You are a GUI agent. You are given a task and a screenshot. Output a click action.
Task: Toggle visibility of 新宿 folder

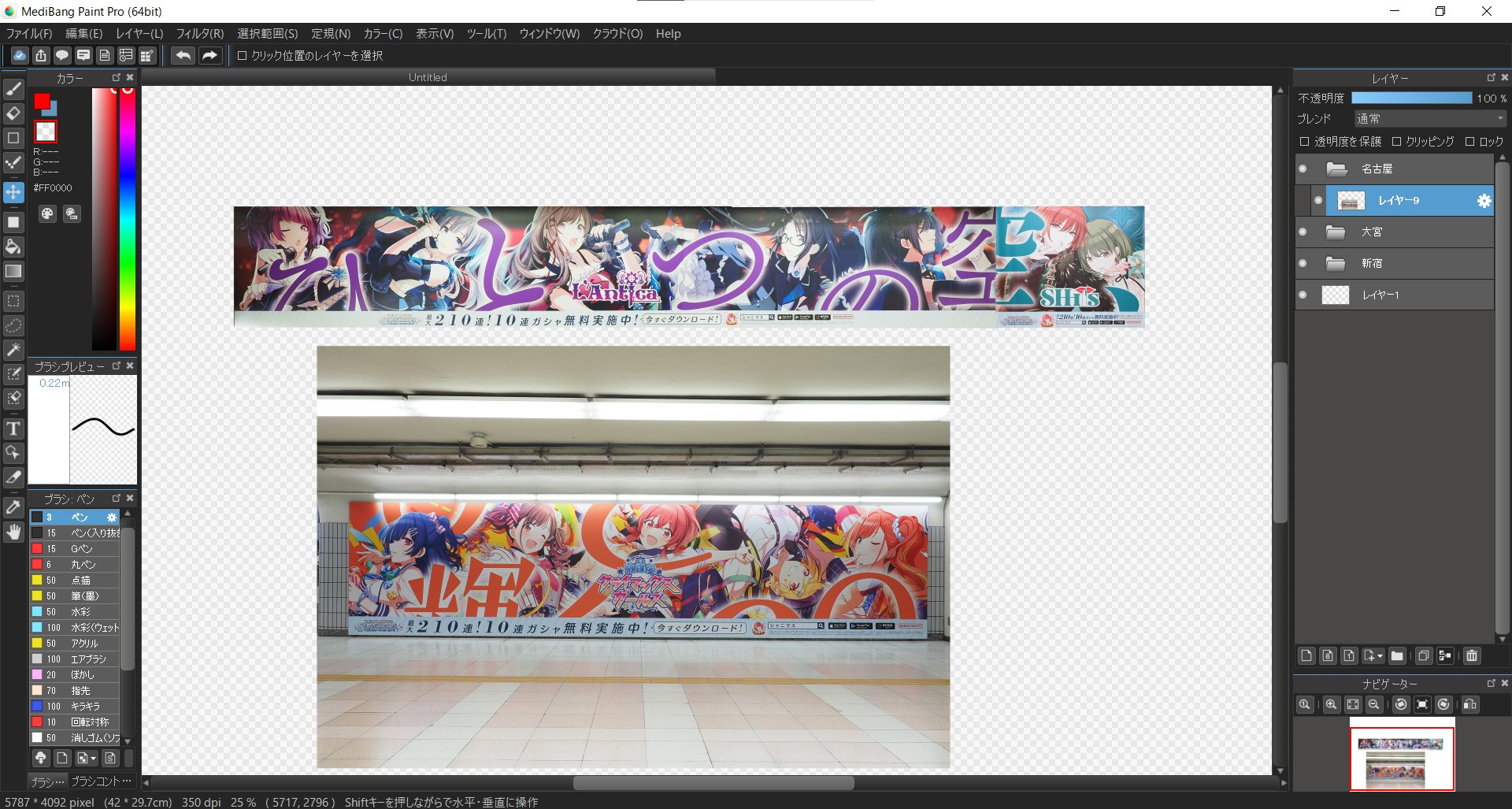coord(1303,264)
